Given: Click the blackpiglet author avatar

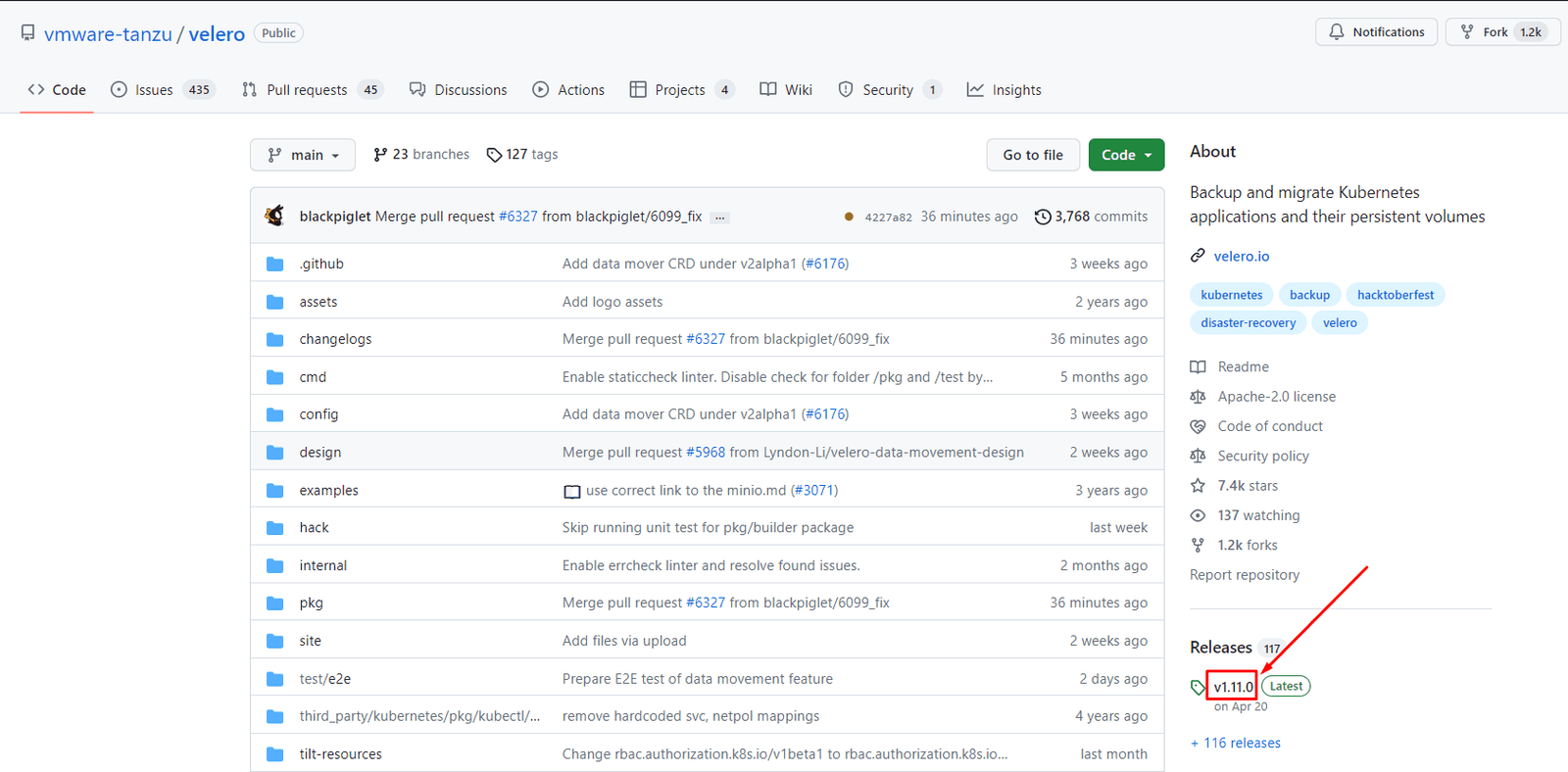Looking at the screenshot, I should [275, 216].
